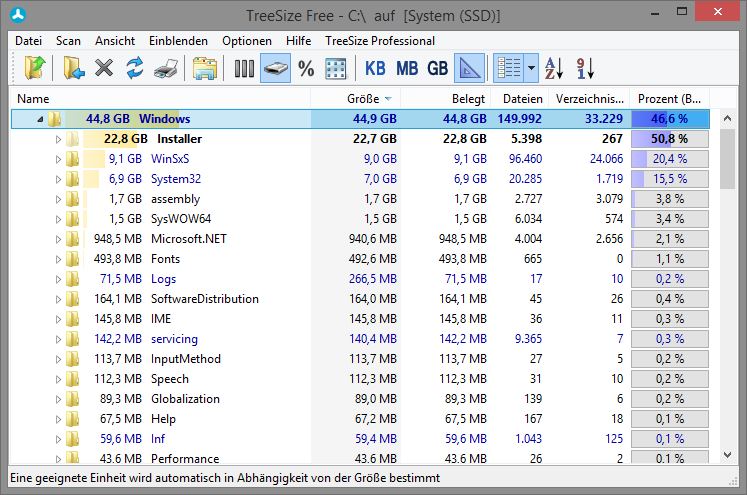Click the X stop scan icon
Viewport: 747px width, 495px height.
point(104,68)
